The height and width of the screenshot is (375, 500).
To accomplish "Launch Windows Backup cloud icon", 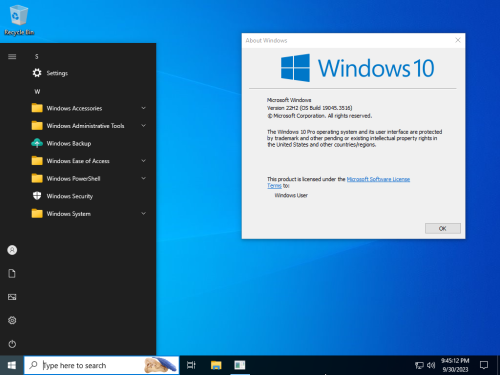I will (x=37, y=143).
